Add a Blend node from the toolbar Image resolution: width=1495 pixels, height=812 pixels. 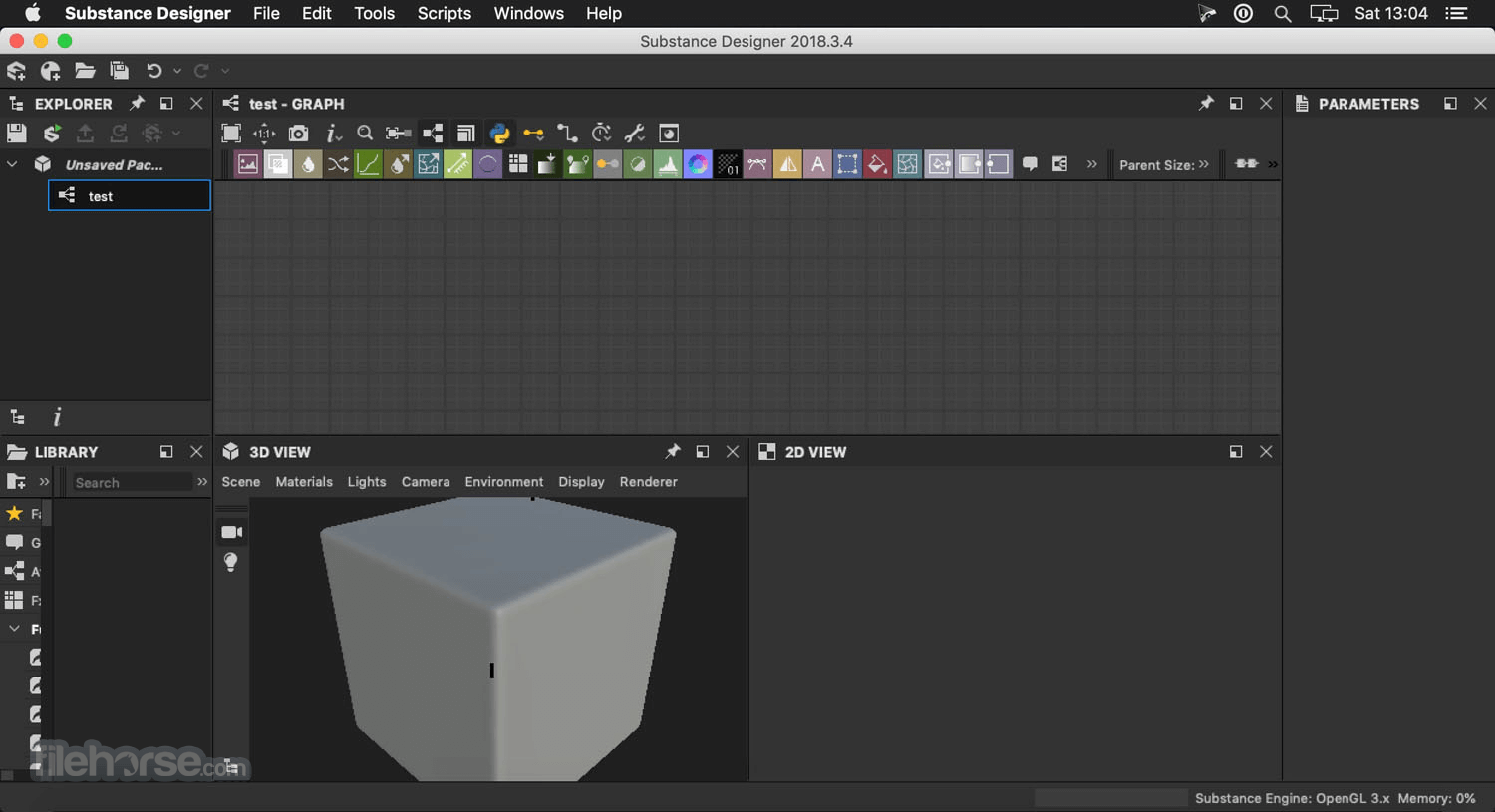[x=278, y=164]
